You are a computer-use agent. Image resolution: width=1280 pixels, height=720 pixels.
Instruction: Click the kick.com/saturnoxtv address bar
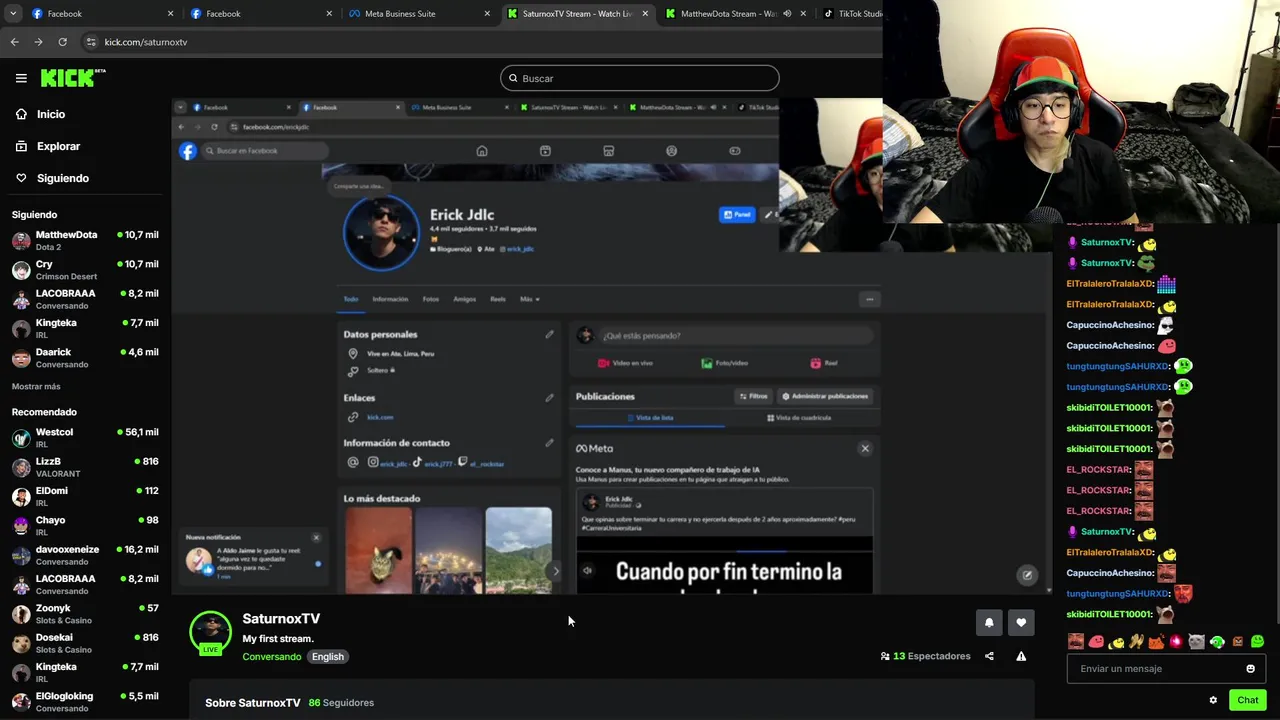pyautogui.click(x=480, y=42)
